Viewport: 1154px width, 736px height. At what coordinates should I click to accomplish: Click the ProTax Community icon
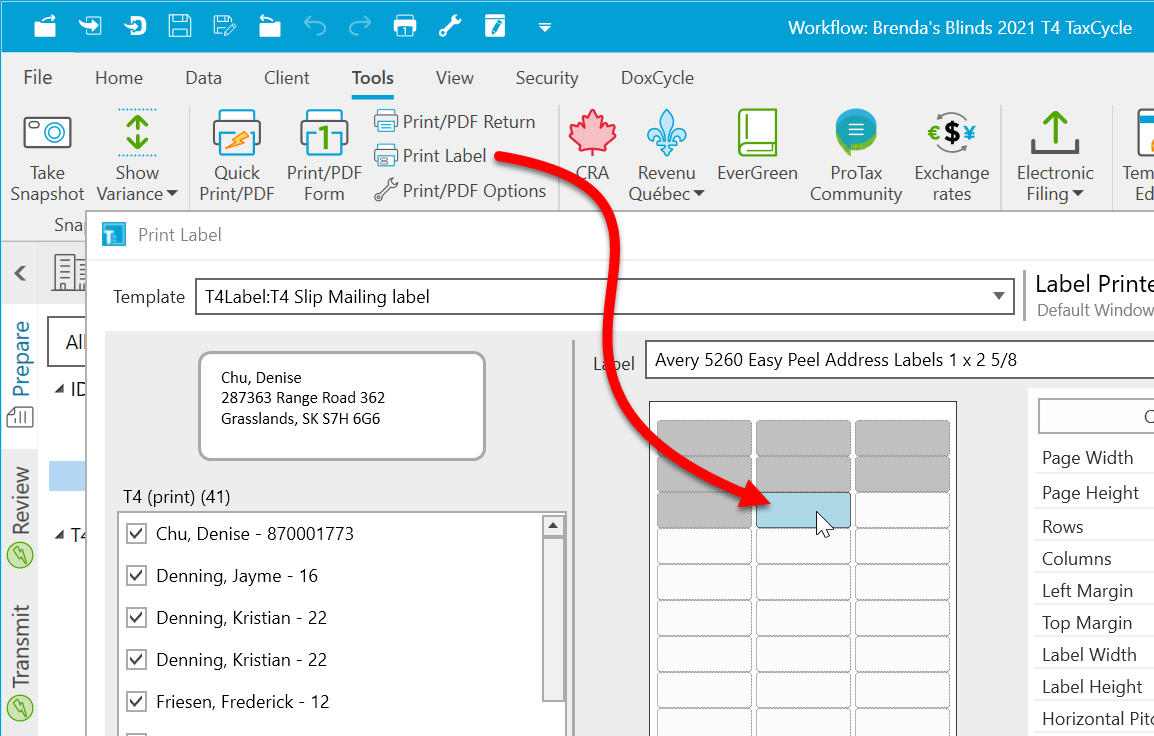(856, 132)
